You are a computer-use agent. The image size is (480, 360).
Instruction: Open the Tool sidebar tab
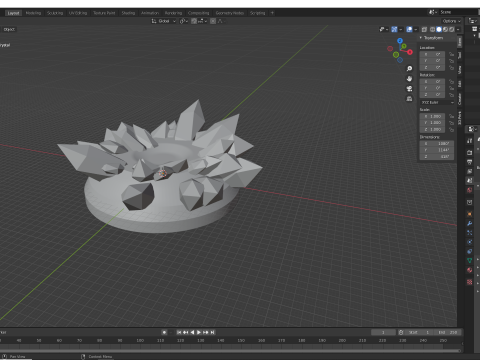point(460,55)
